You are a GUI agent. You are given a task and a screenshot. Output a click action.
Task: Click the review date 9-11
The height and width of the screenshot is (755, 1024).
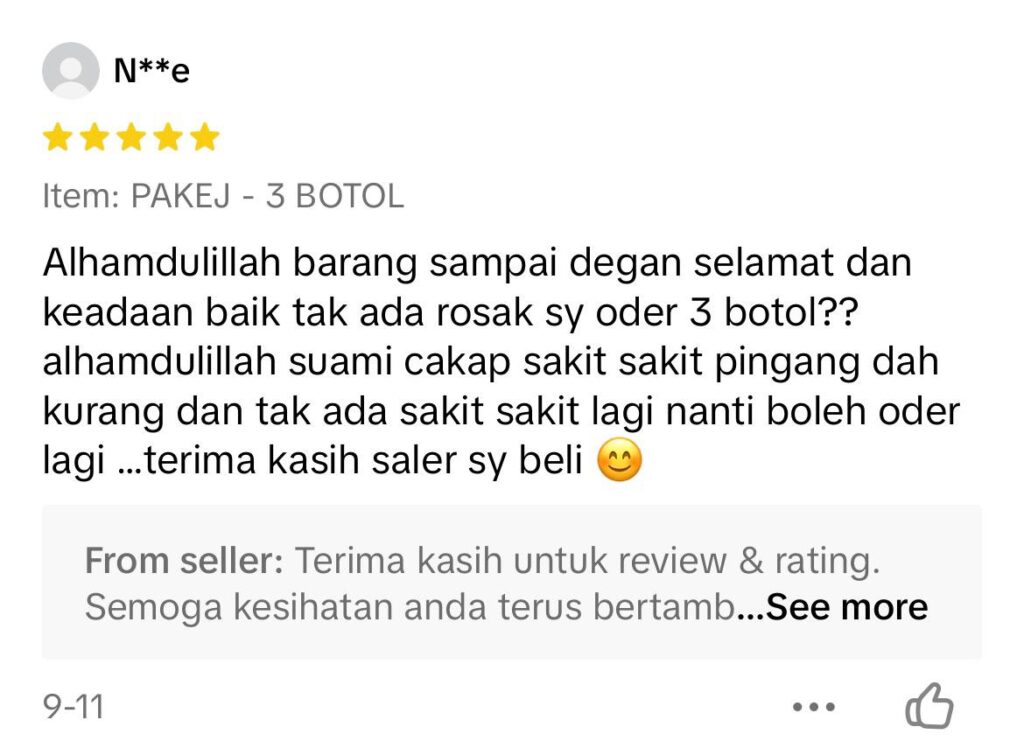(73, 707)
